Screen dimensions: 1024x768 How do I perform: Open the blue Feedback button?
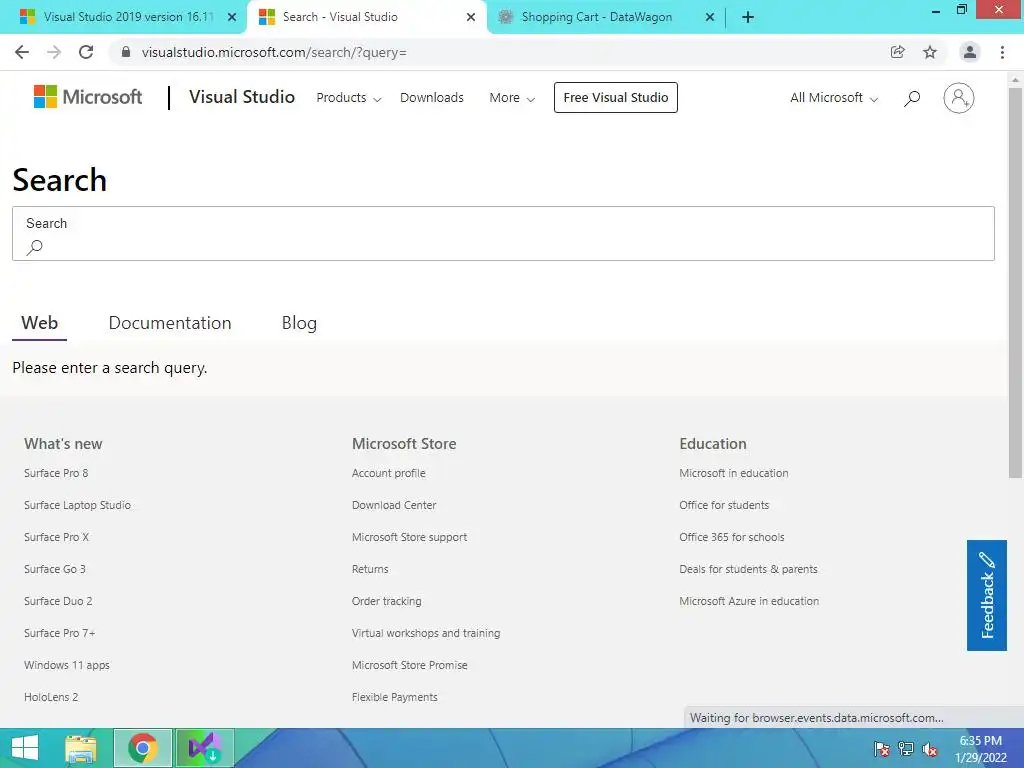click(x=987, y=595)
